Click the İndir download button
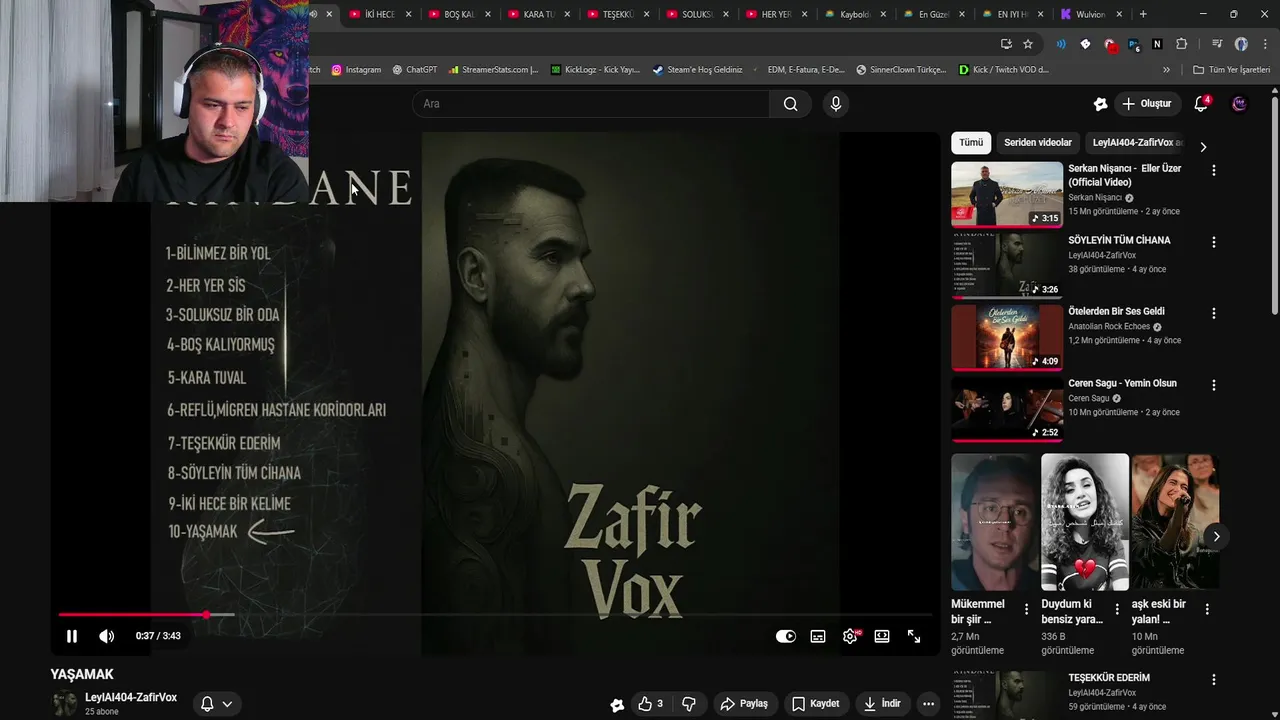Image resolution: width=1280 pixels, height=720 pixels. [x=882, y=704]
